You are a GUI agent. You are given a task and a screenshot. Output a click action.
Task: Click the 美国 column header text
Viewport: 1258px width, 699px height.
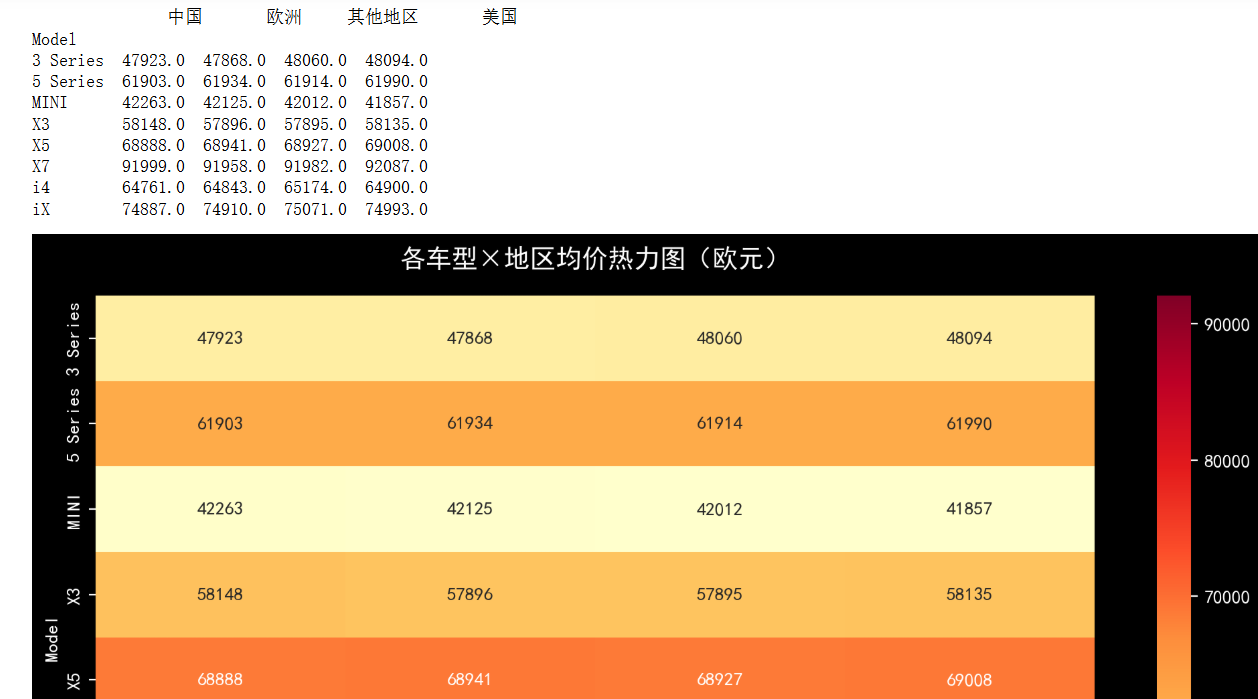click(x=499, y=17)
